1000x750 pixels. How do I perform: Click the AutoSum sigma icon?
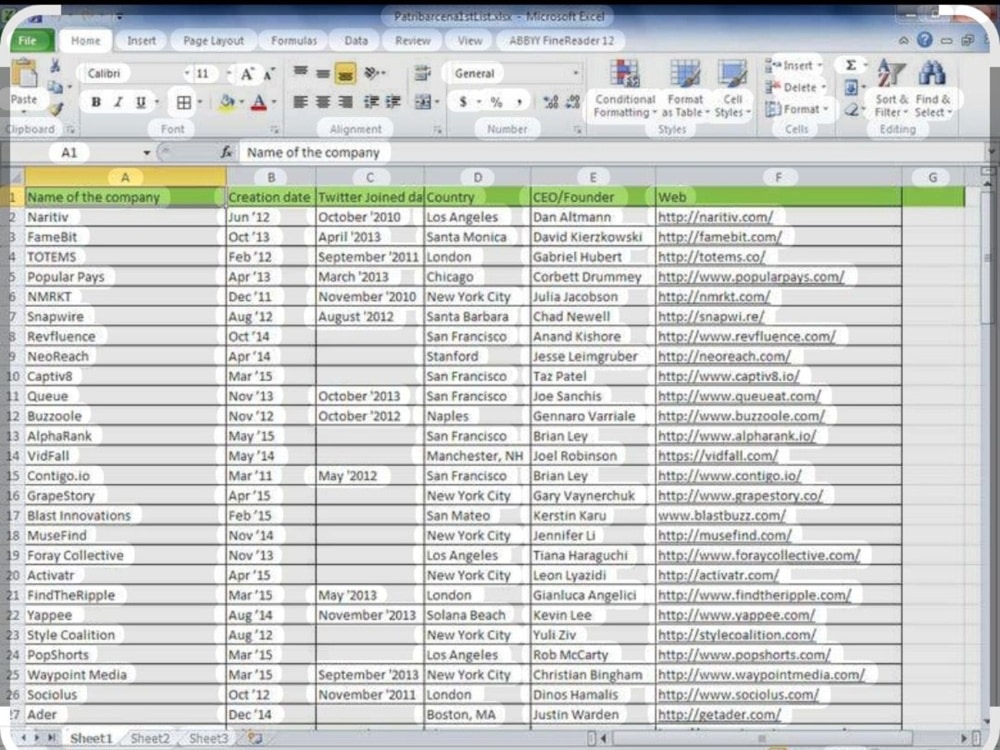tap(850, 65)
